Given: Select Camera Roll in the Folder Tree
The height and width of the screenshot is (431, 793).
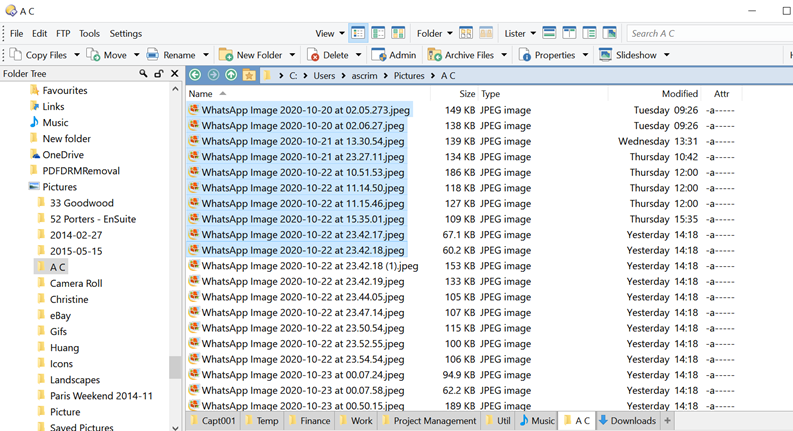Looking at the screenshot, I should click(x=76, y=283).
